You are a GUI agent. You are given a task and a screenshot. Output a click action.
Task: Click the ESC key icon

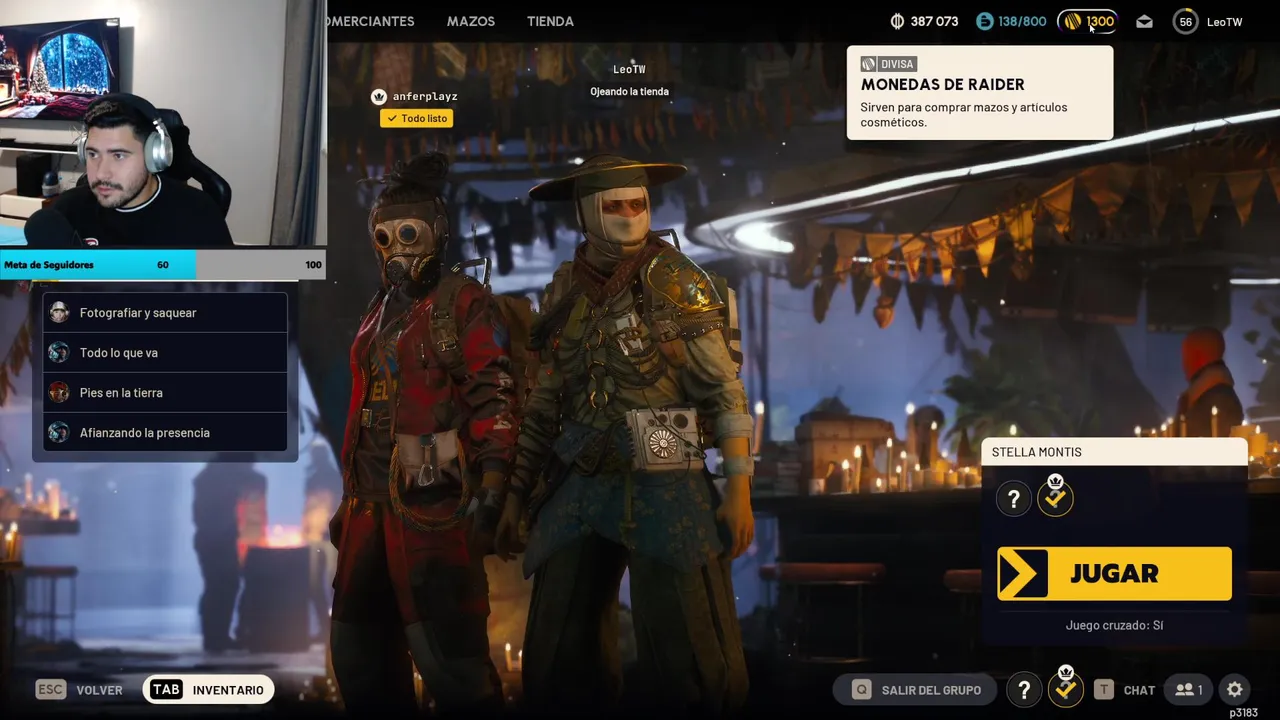[x=50, y=690]
